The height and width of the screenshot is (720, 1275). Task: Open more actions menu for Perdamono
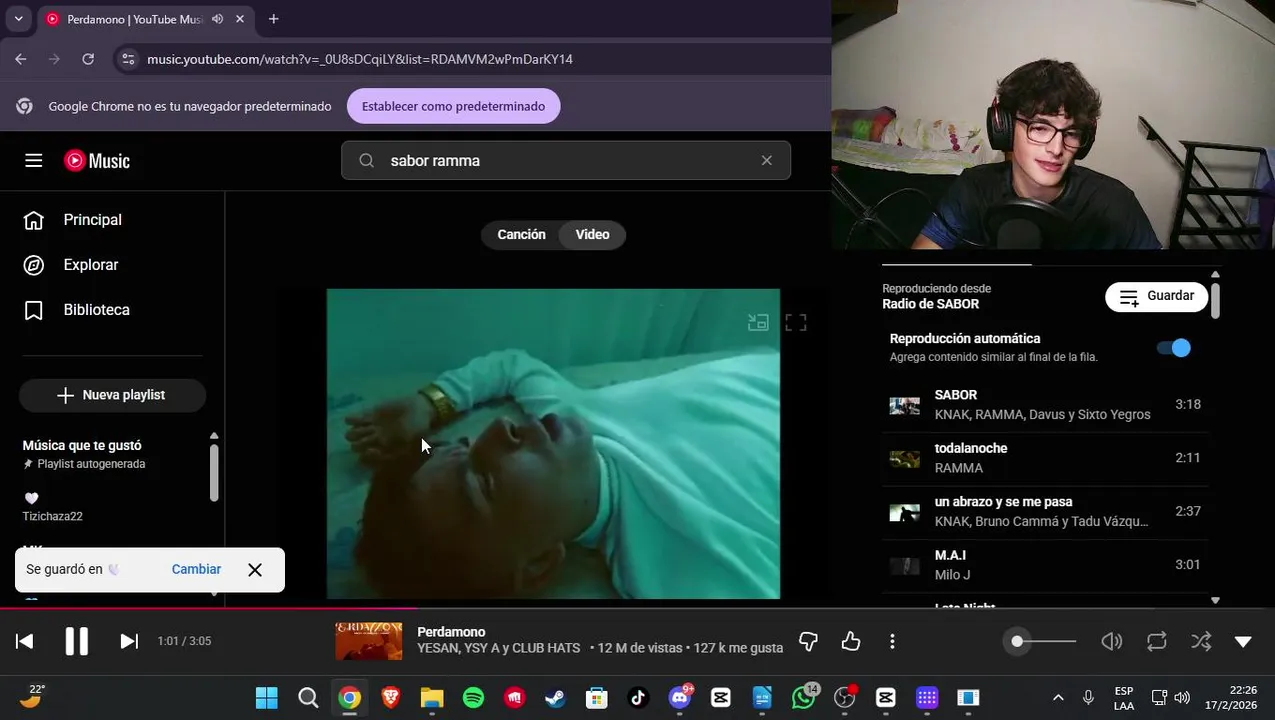892,641
